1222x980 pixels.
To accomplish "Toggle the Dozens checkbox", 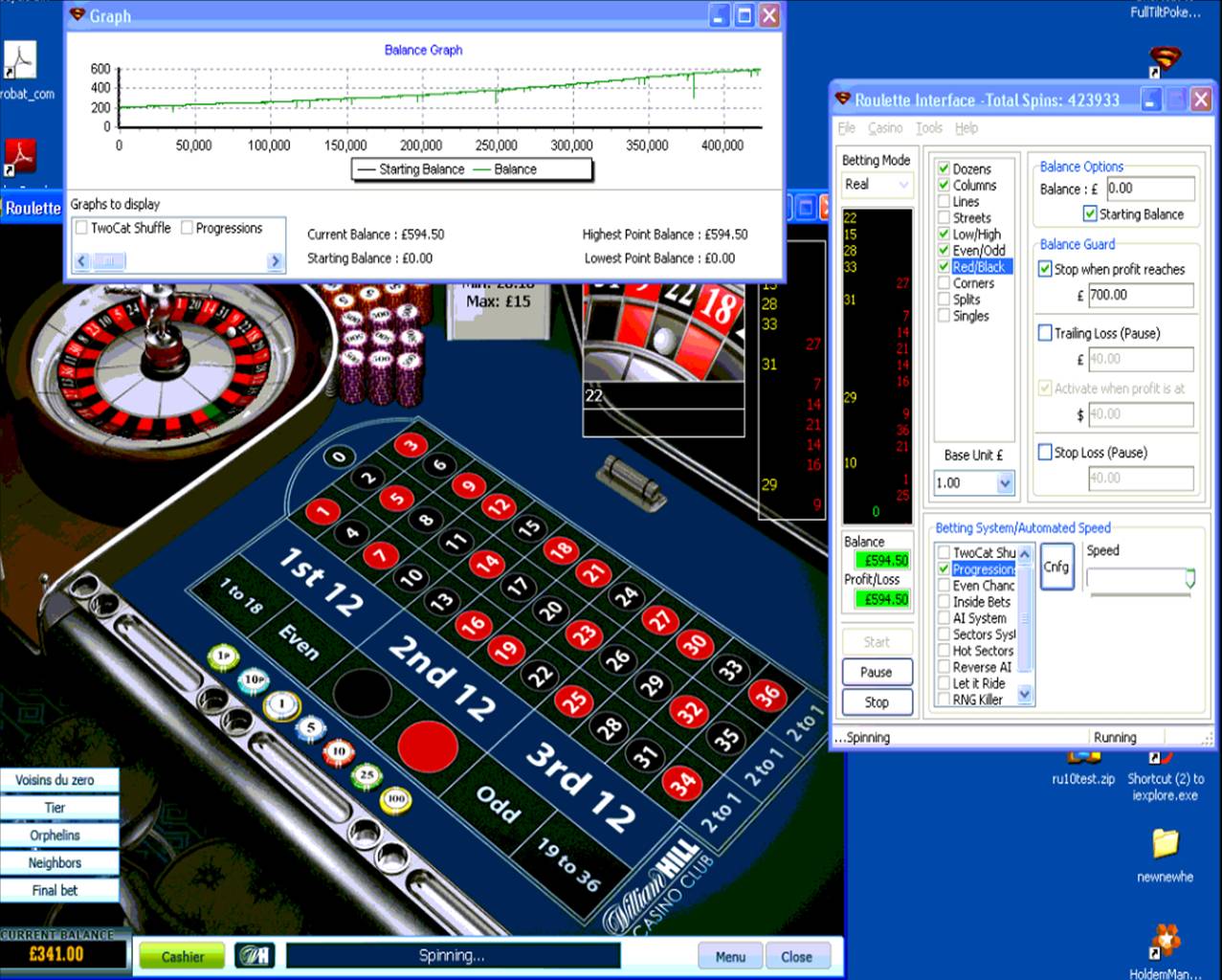I will (944, 168).
